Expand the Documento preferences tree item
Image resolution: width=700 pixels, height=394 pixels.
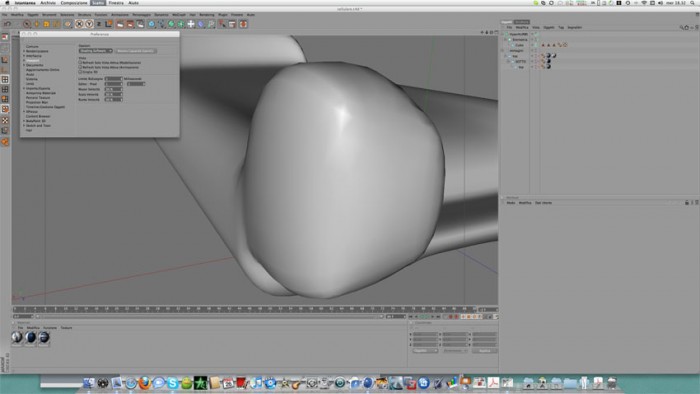pyautogui.click(x=24, y=65)
